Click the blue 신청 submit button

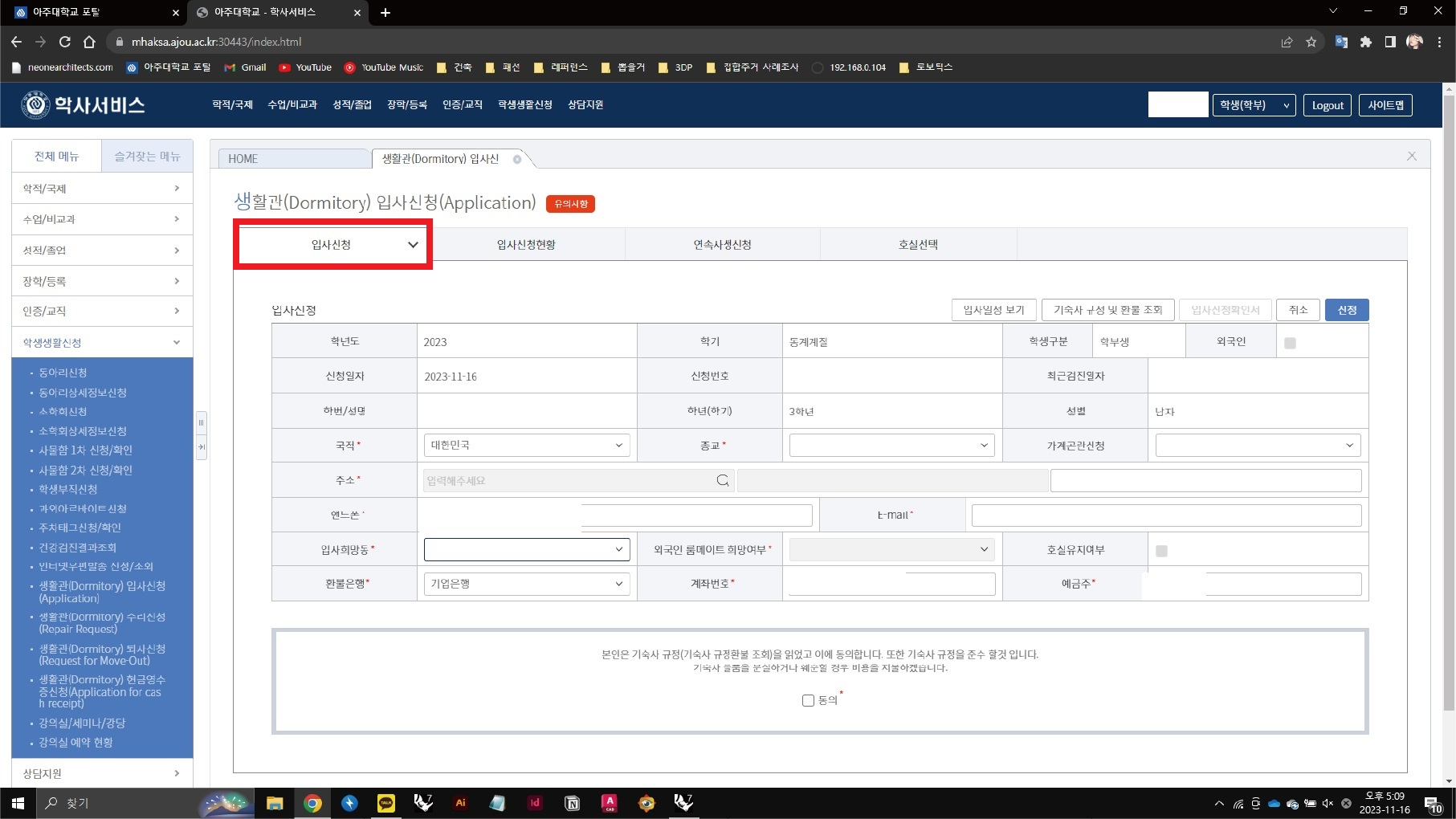coord(1346,310)
